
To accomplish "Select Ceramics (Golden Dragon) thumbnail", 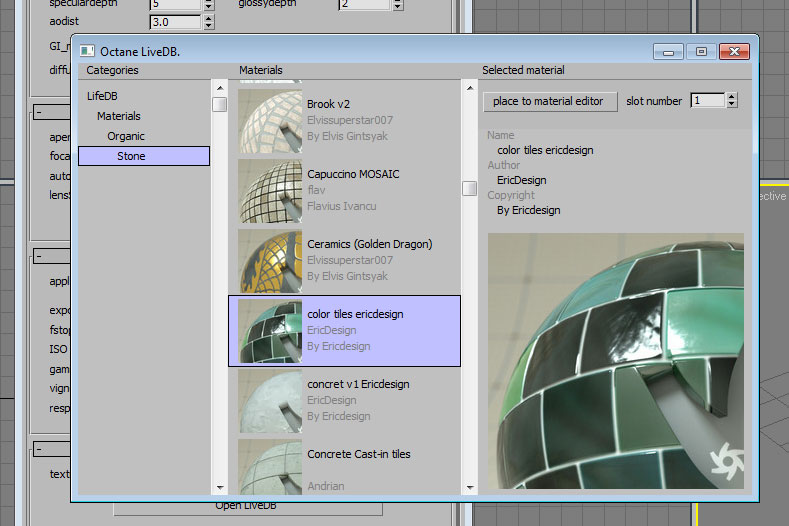I will [270, 261].
